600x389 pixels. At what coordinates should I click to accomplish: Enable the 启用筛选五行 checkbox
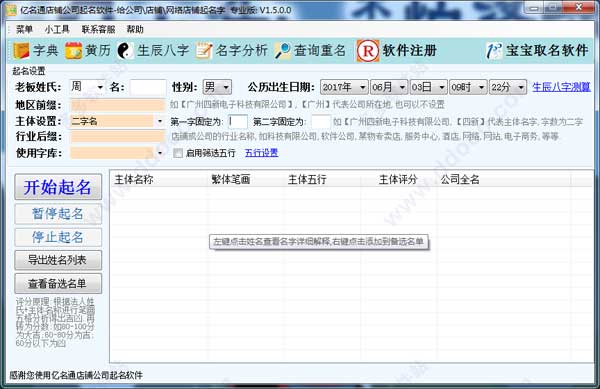tap(178, 153)
